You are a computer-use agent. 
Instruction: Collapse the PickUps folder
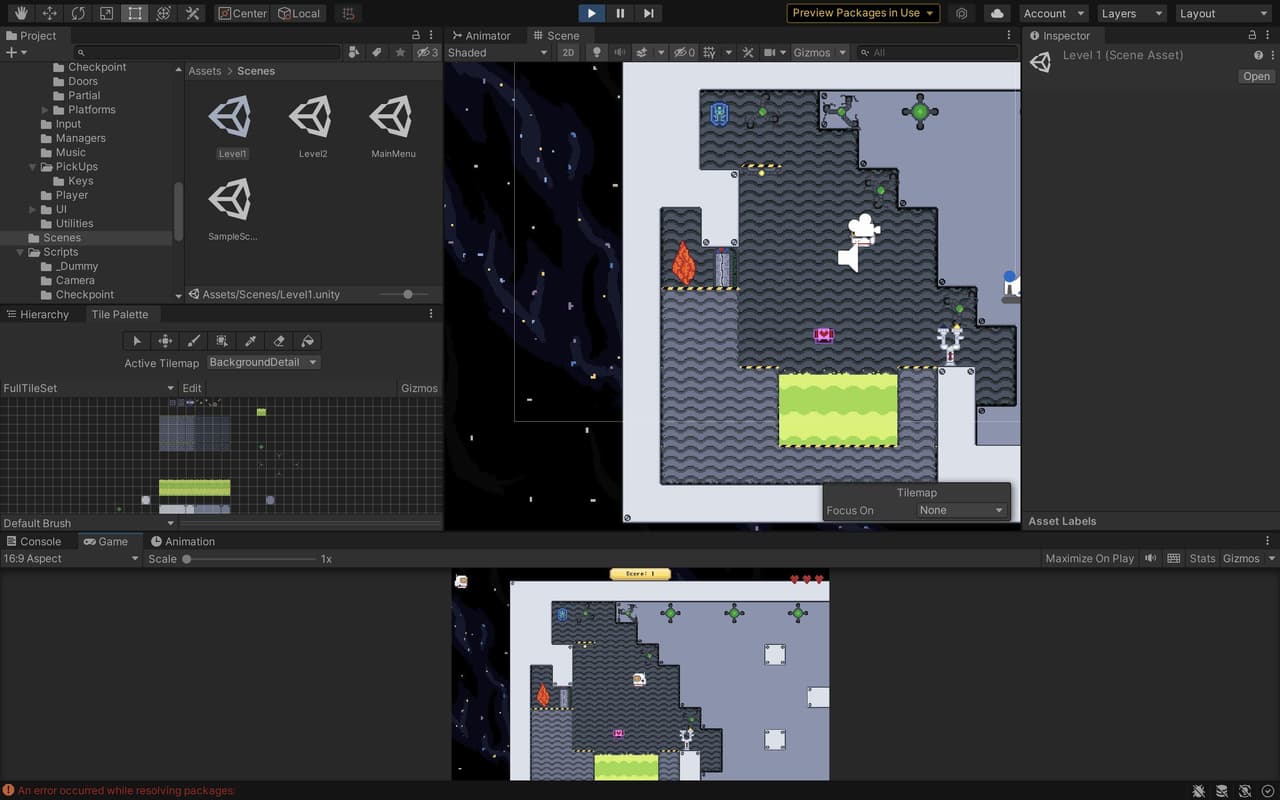pyautogui.click(x=32, y=167)
